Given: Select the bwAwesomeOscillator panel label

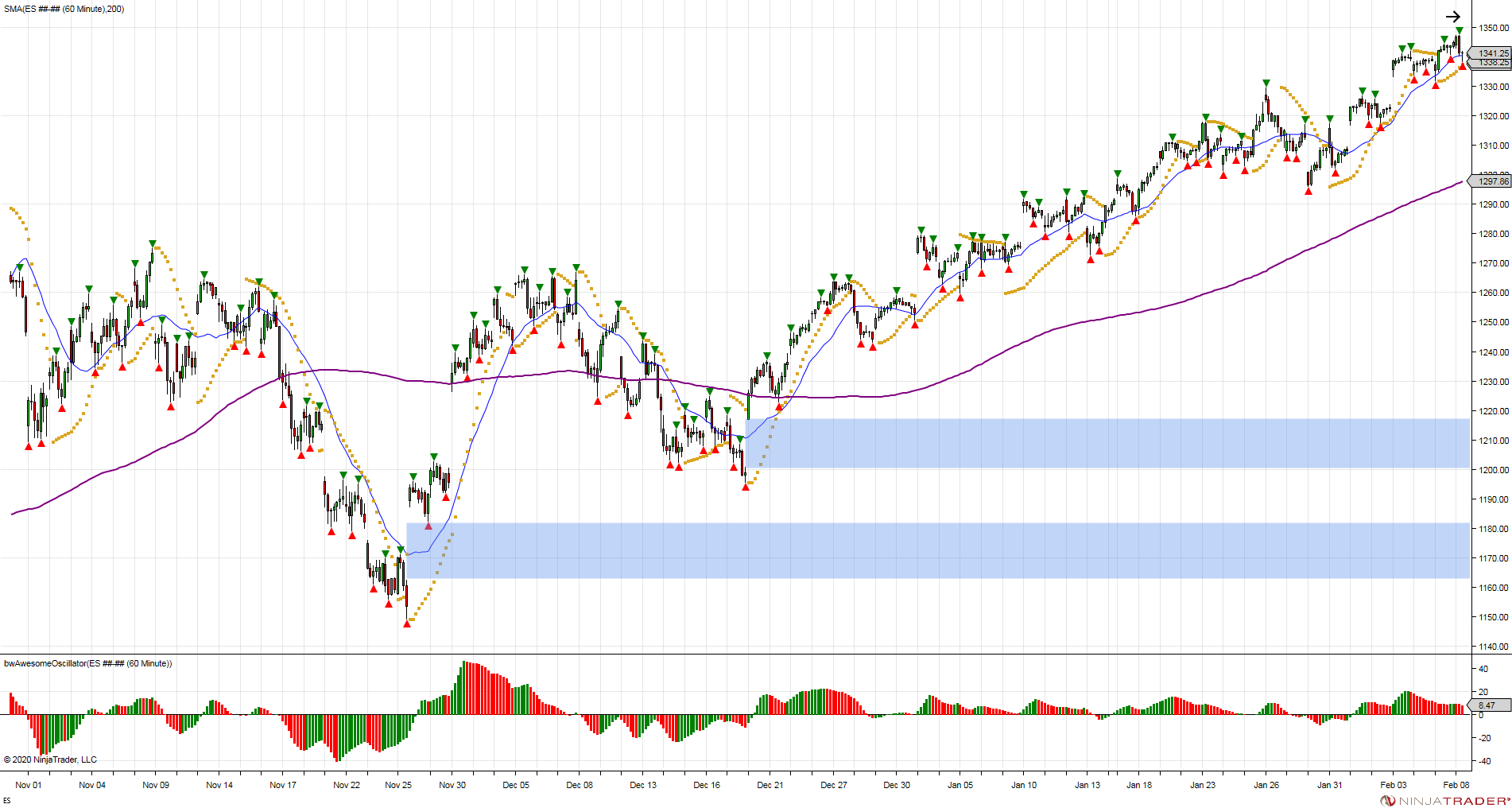Looking at the screenshot, I should coord(88,663).
